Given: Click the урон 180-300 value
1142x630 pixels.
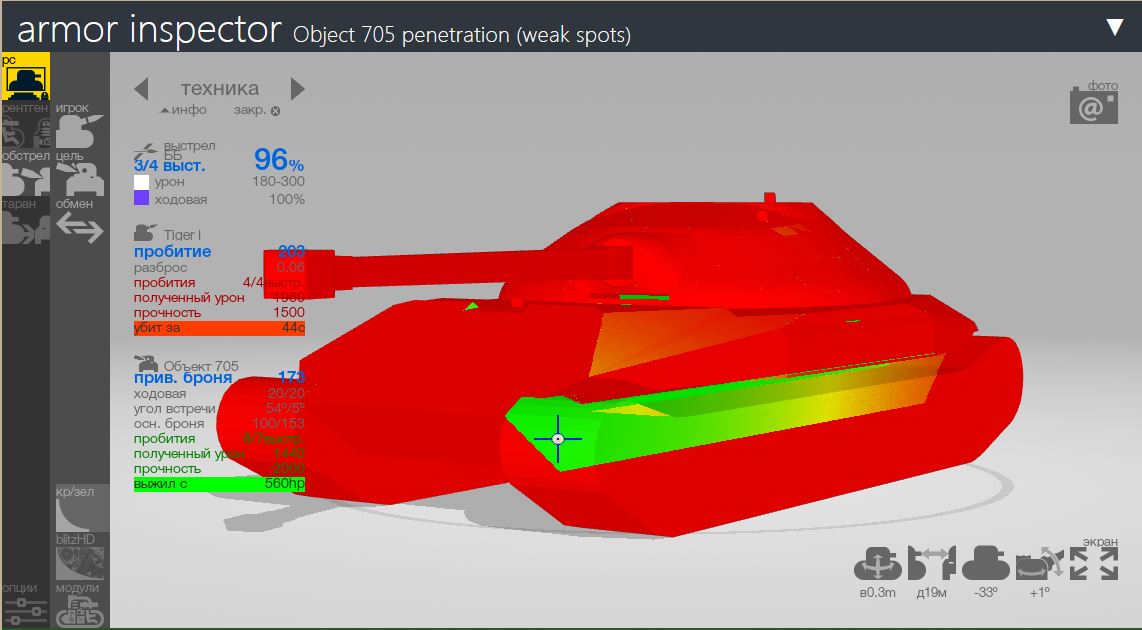Looking at the screenshot, I should pyautogui.click(x=278, y=181).
